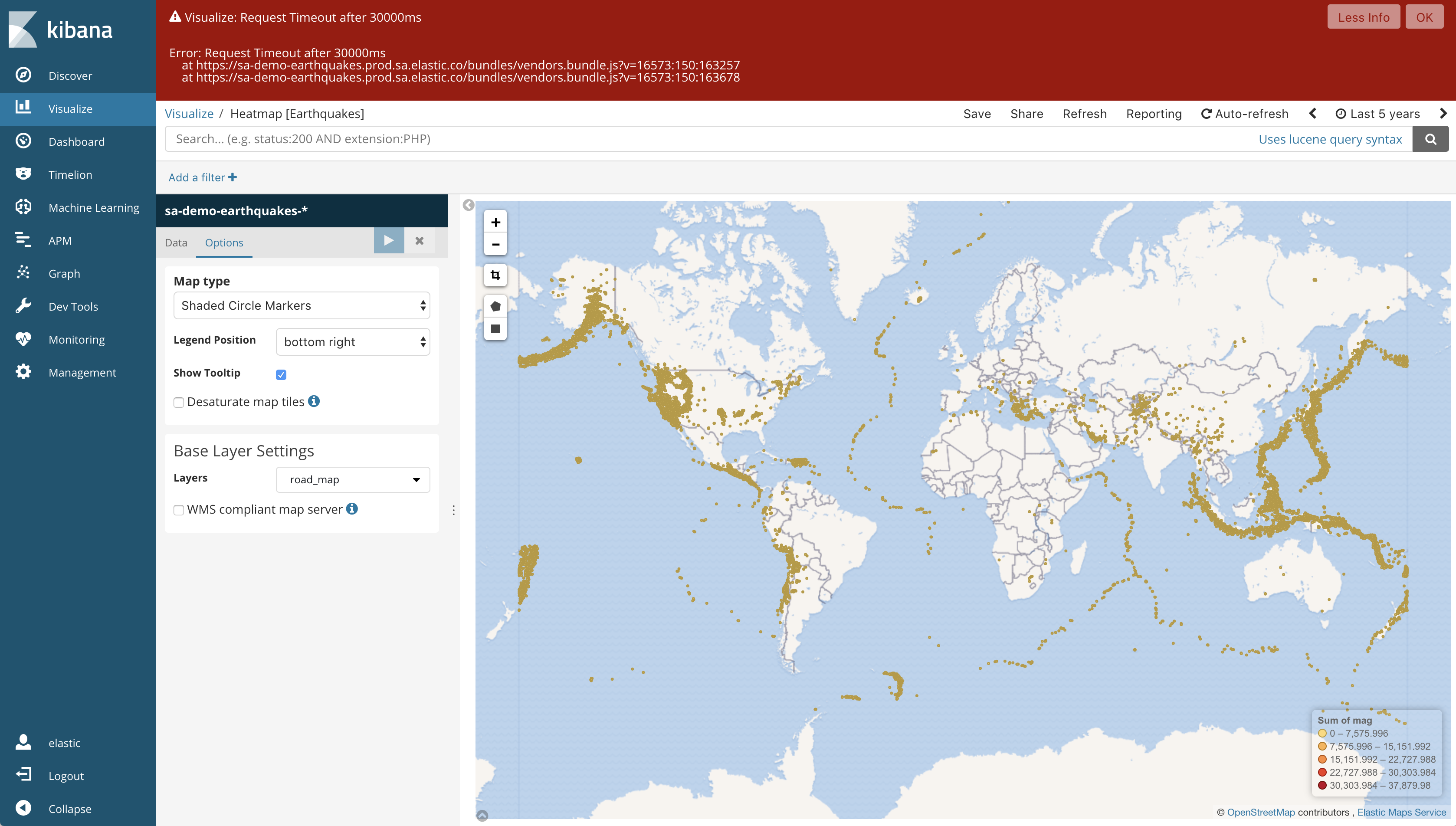Viewport: 1456px width, 826px height.
Task: Zoom in on the map
Action: pos(495,222)
